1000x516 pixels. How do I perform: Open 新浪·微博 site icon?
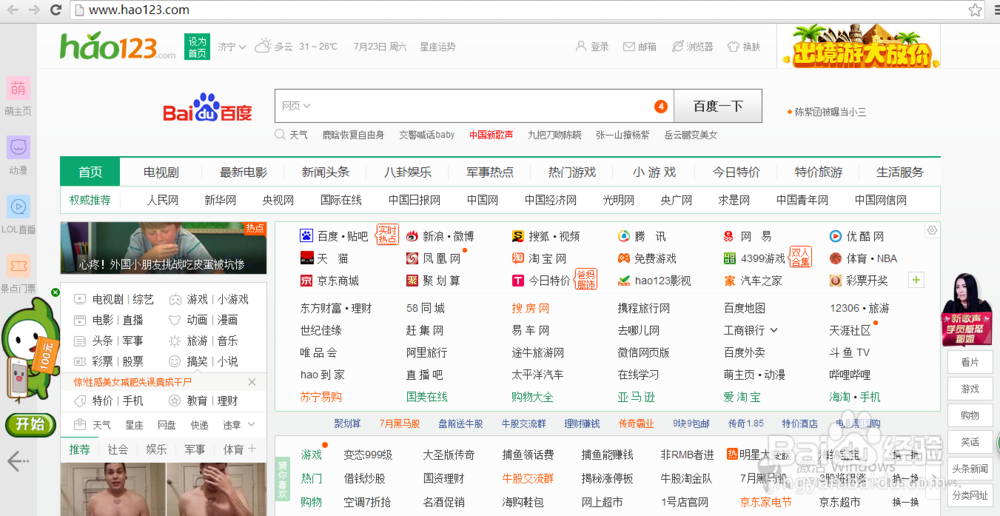[x=412, y=236]
